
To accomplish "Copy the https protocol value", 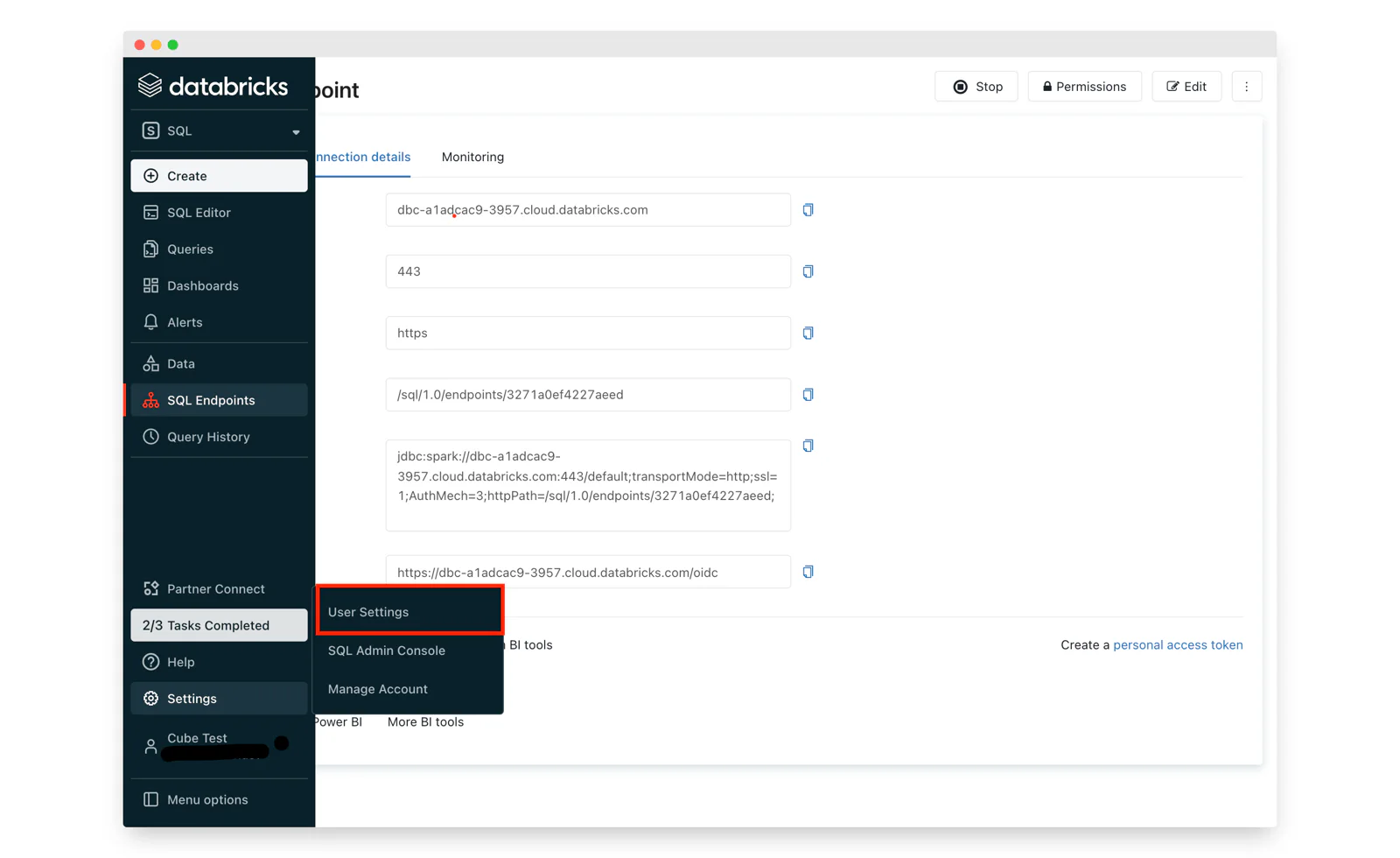I will coord(808,333).
